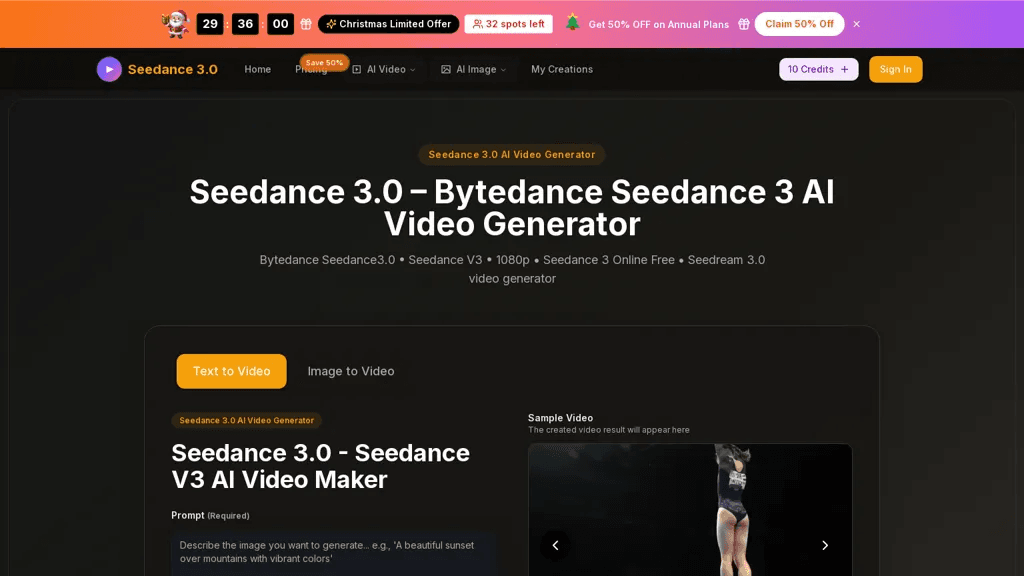Viewport: 1024px width, 576px height.
Task: Click the Save 50% badge
Action: click(x=324, y=63)
